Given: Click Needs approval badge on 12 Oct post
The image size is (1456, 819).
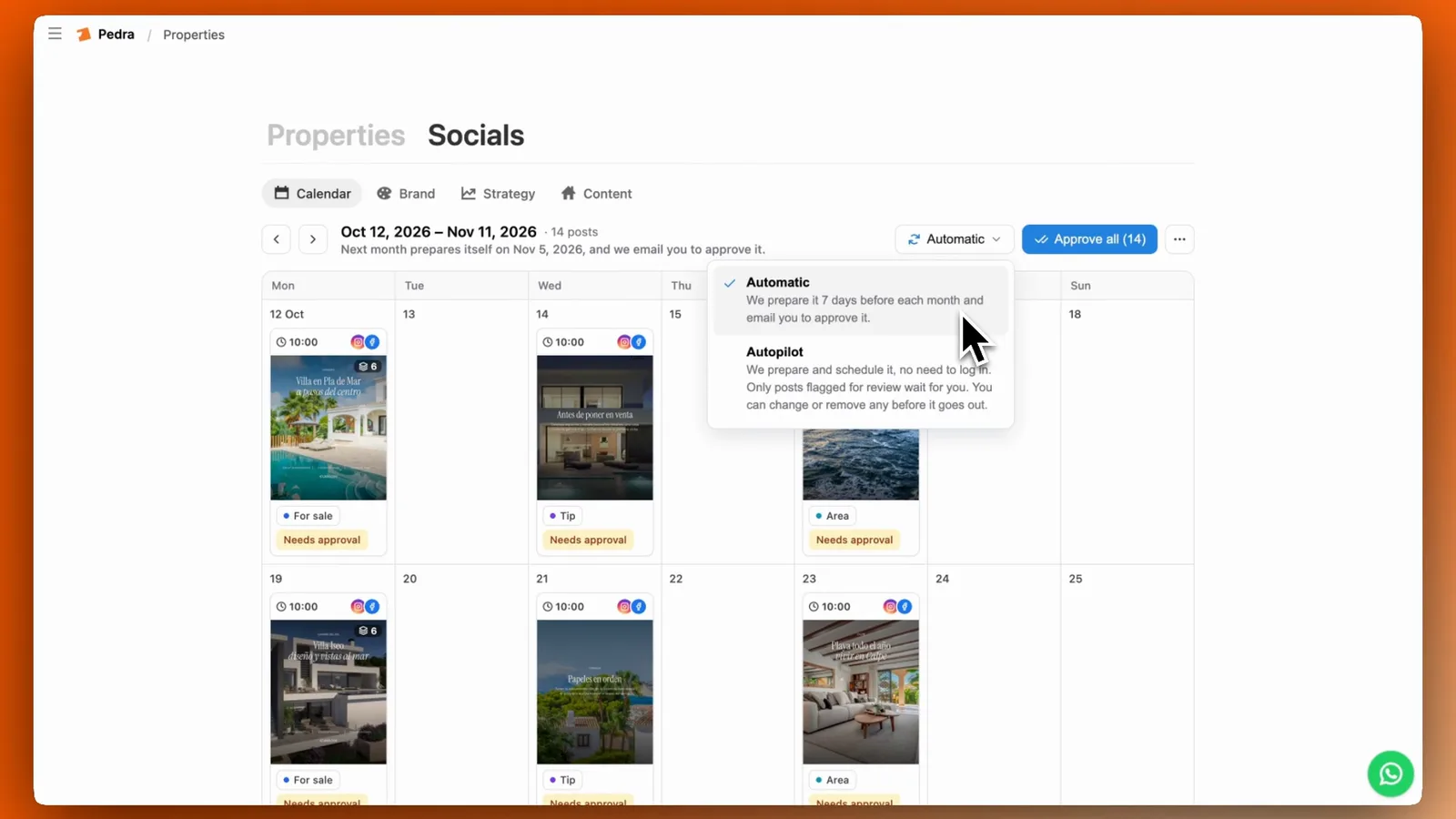Looking at the screenshot, I should click(x=322, y=540).
